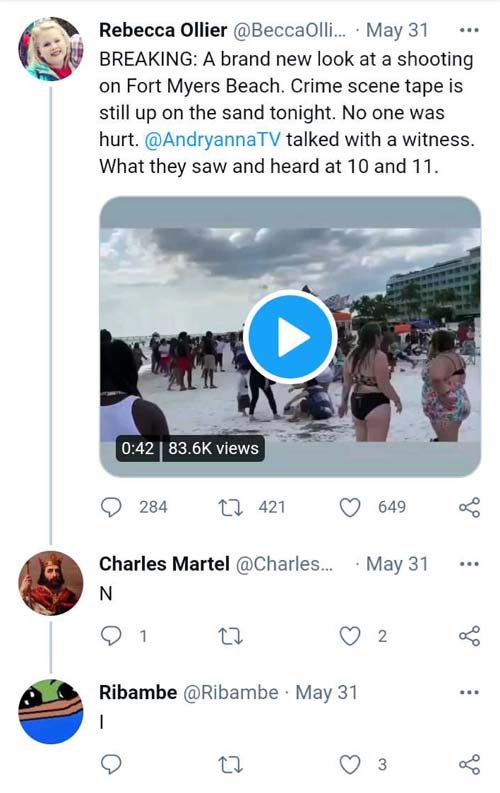
Task: Retweet Charles Martel's reply
Action: pyautogui.click(x=231, y=636)
